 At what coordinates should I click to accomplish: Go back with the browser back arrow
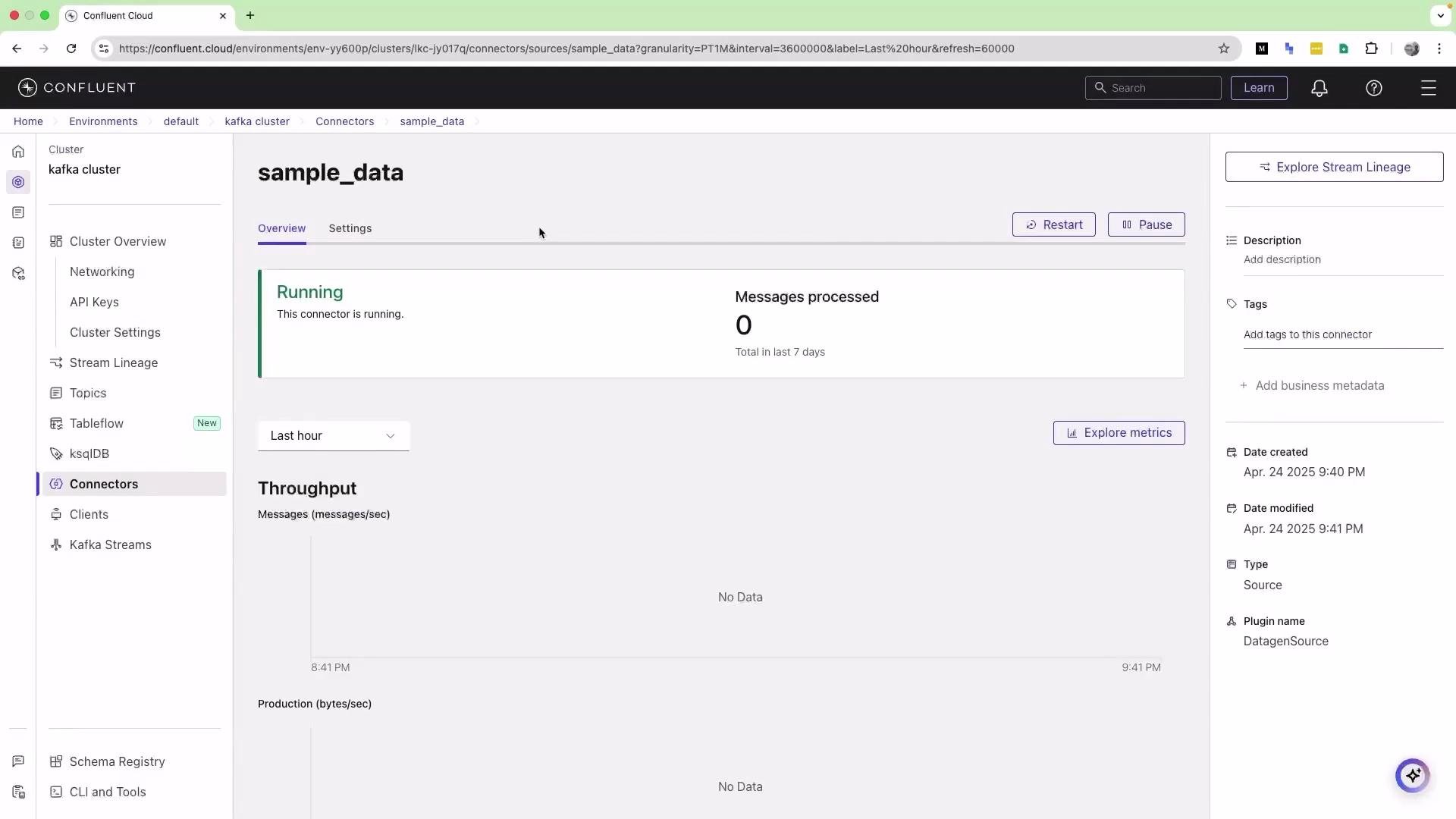17,49
